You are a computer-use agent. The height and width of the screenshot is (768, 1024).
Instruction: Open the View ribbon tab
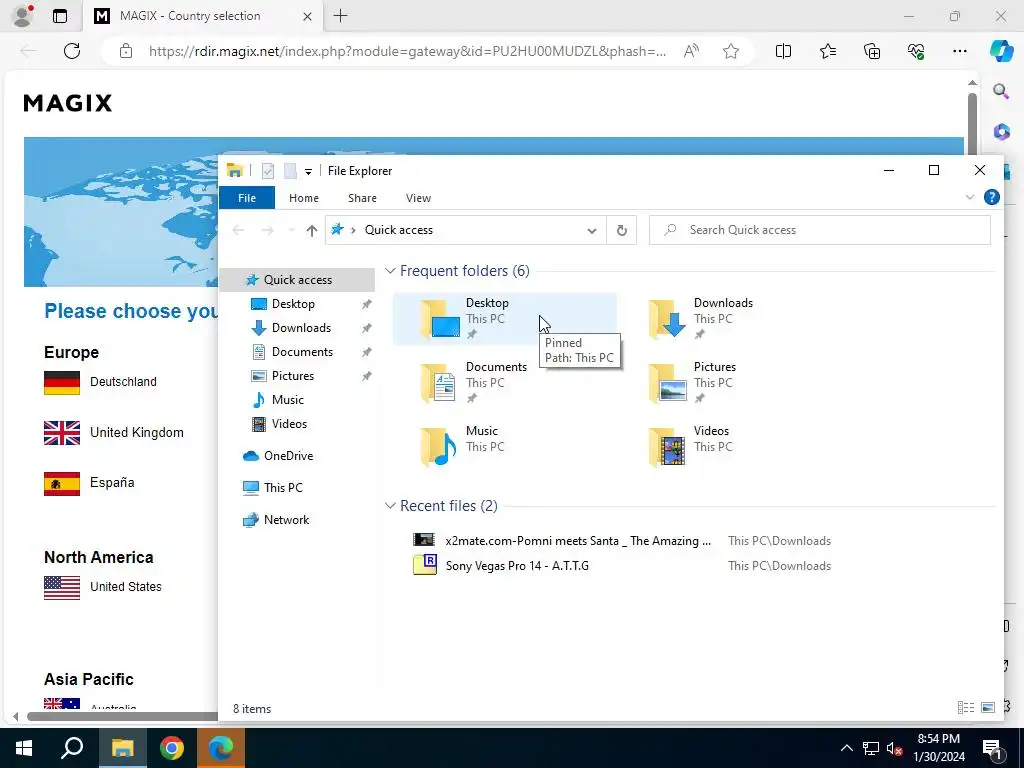(418, 198)
